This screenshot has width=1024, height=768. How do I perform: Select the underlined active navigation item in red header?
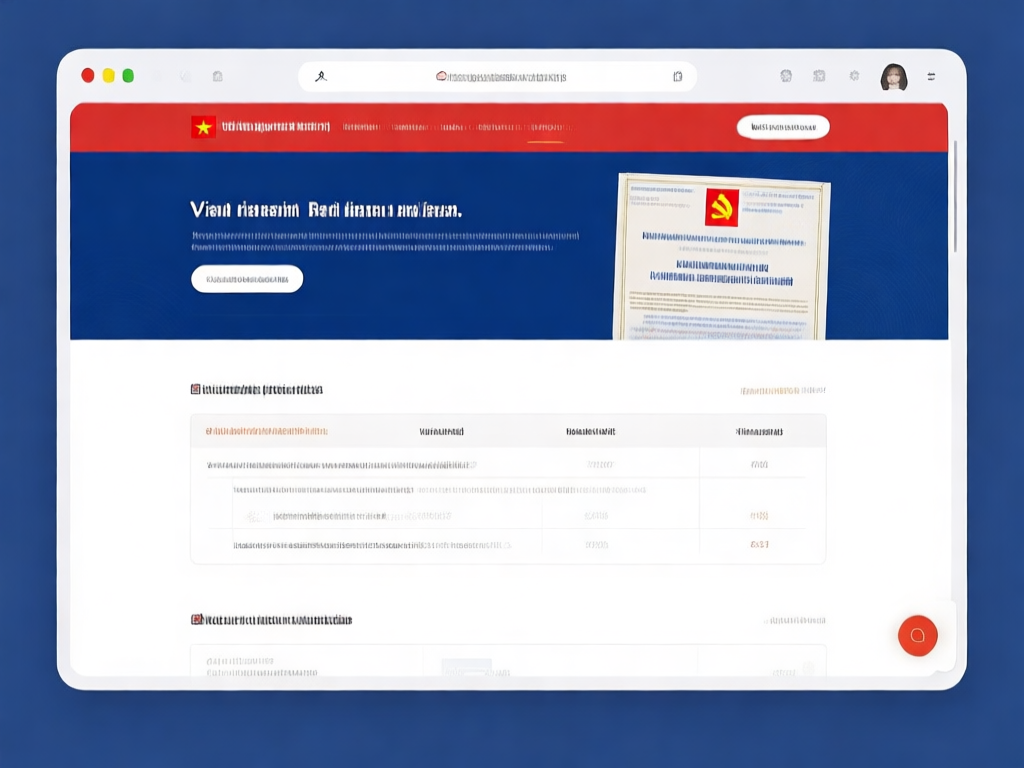546,128
